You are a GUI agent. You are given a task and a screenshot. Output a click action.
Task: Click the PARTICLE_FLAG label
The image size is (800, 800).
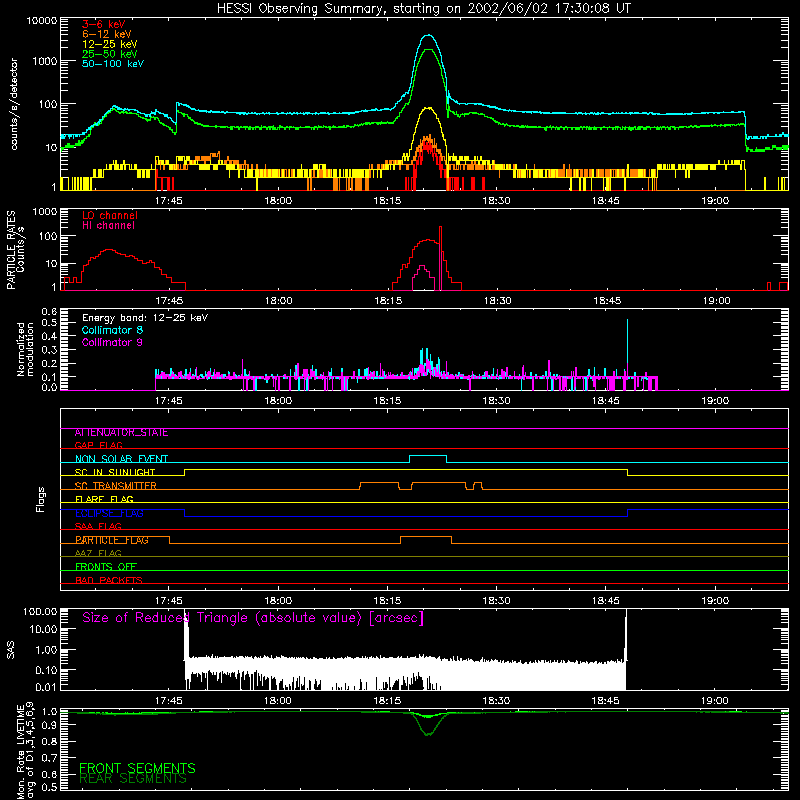click(x=112, y=540)
